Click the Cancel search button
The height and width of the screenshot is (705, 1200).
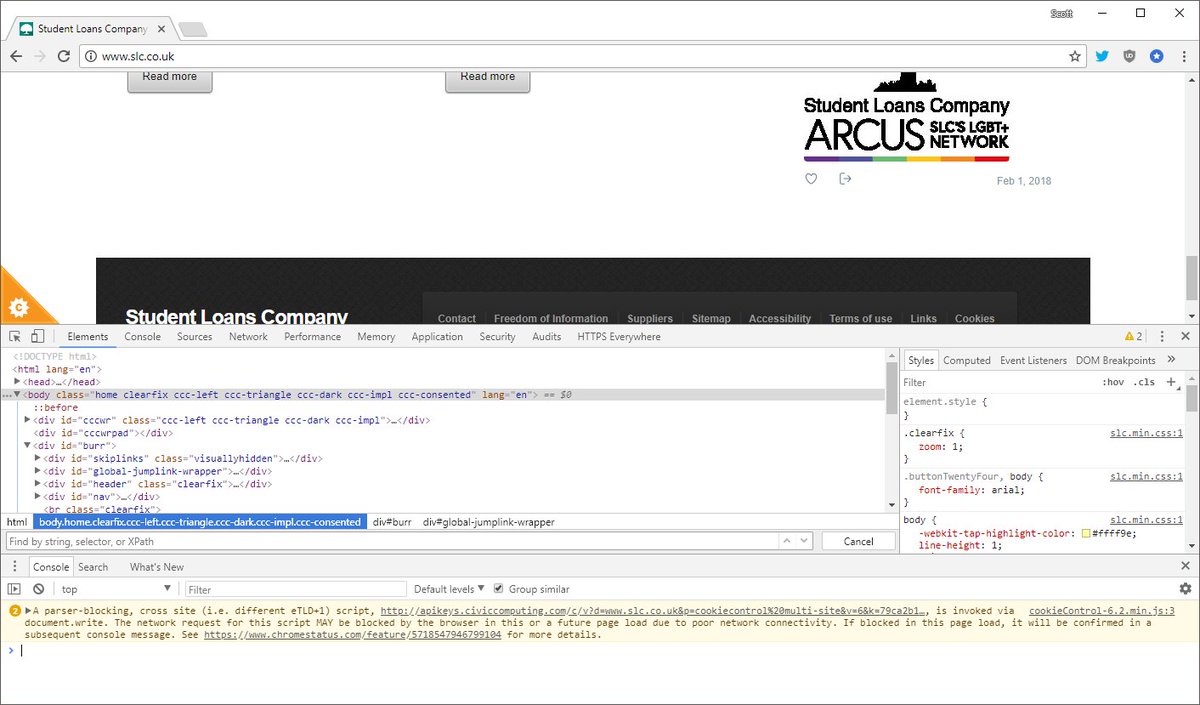[x=859, y=541]
